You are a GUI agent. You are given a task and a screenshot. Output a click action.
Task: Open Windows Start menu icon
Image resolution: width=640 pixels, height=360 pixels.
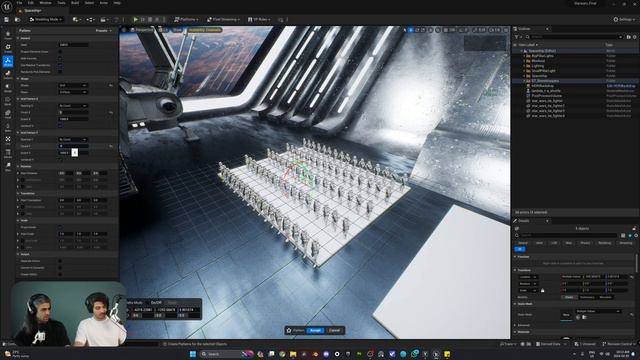(x=193, y=354)
